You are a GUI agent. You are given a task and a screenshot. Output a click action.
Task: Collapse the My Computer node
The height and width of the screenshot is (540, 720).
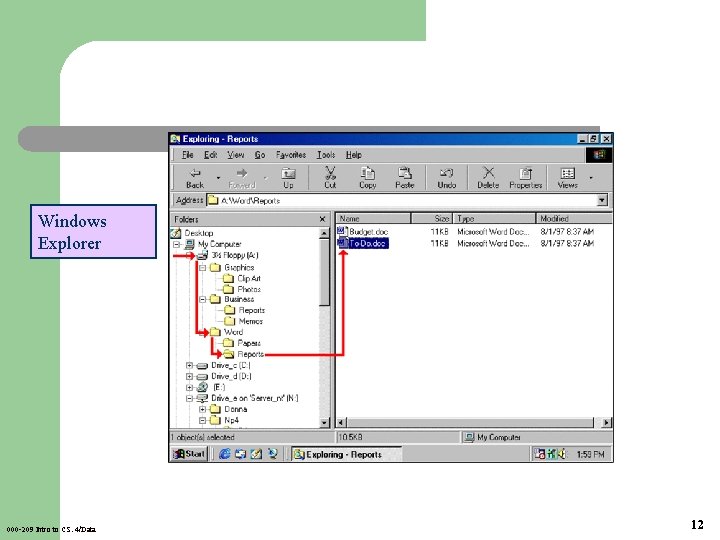(176, 244)
